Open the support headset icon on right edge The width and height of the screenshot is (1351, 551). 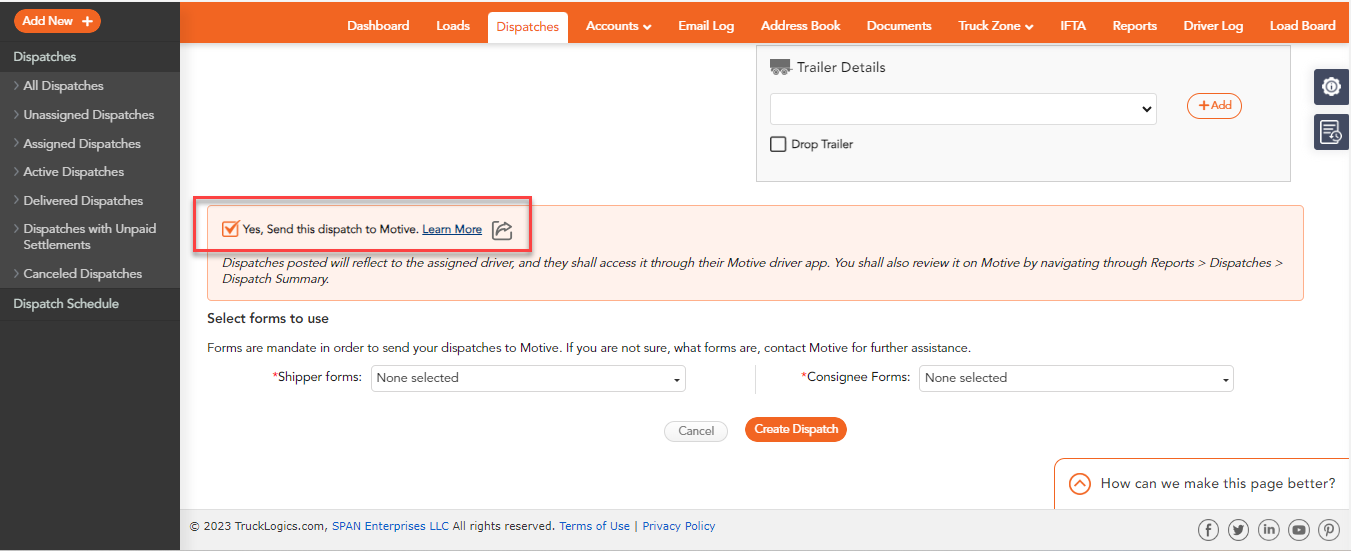click(x=1331, y=87)
